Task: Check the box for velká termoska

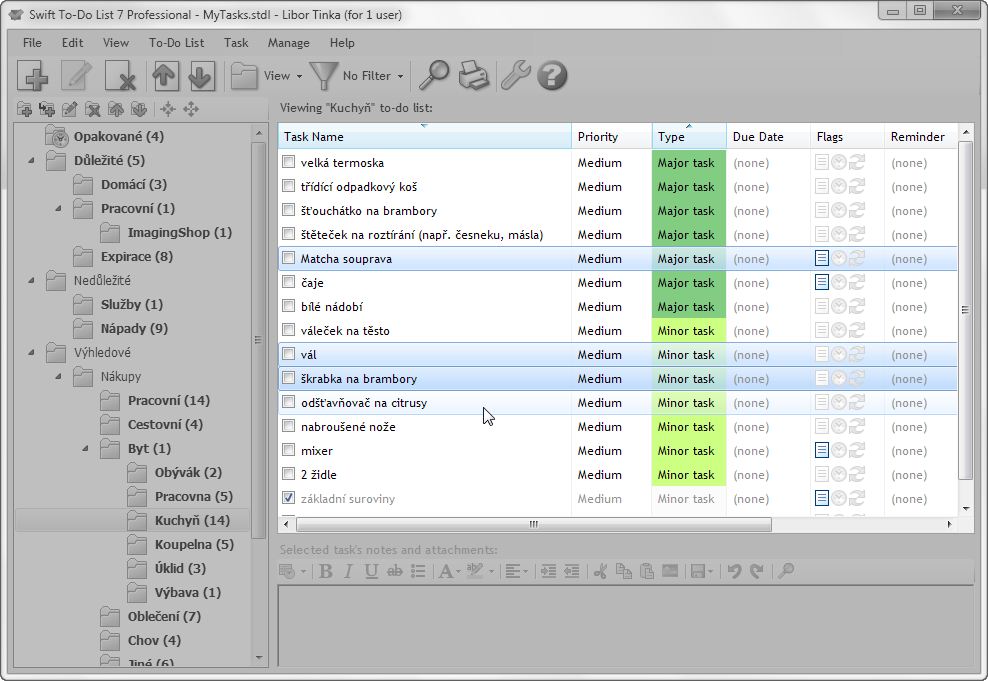Action: 289,162
